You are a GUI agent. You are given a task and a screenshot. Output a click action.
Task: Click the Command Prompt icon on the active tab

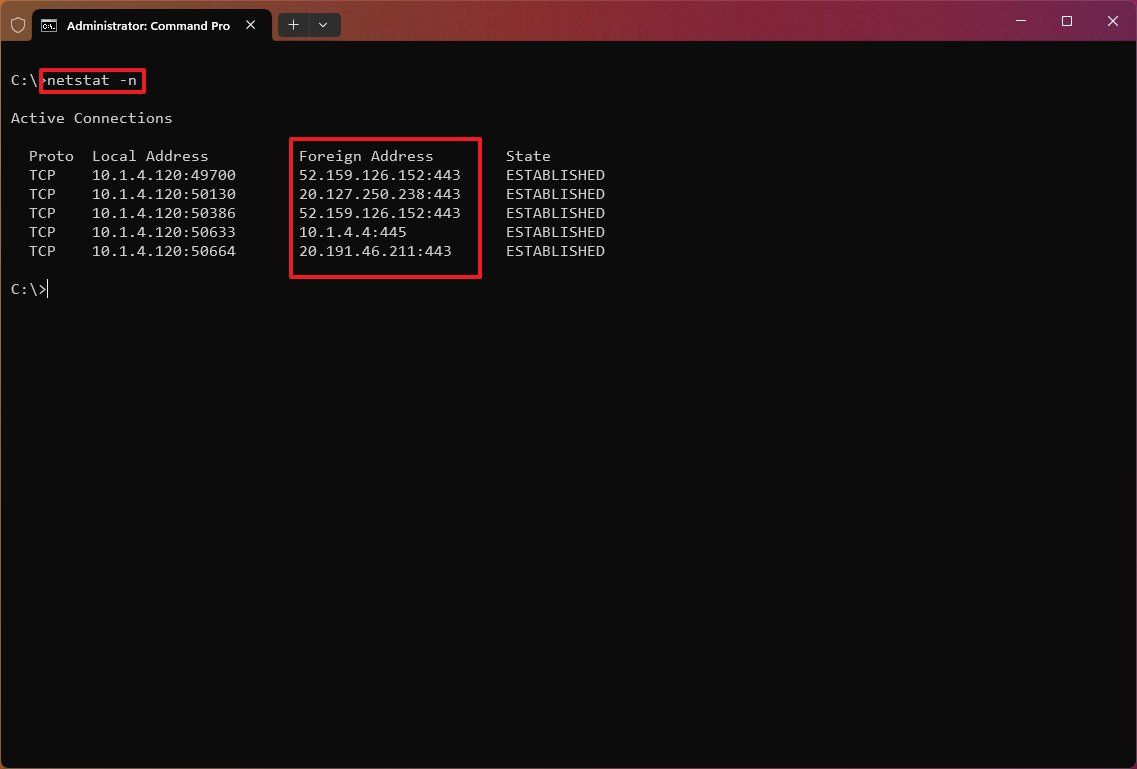click(50, 25)
